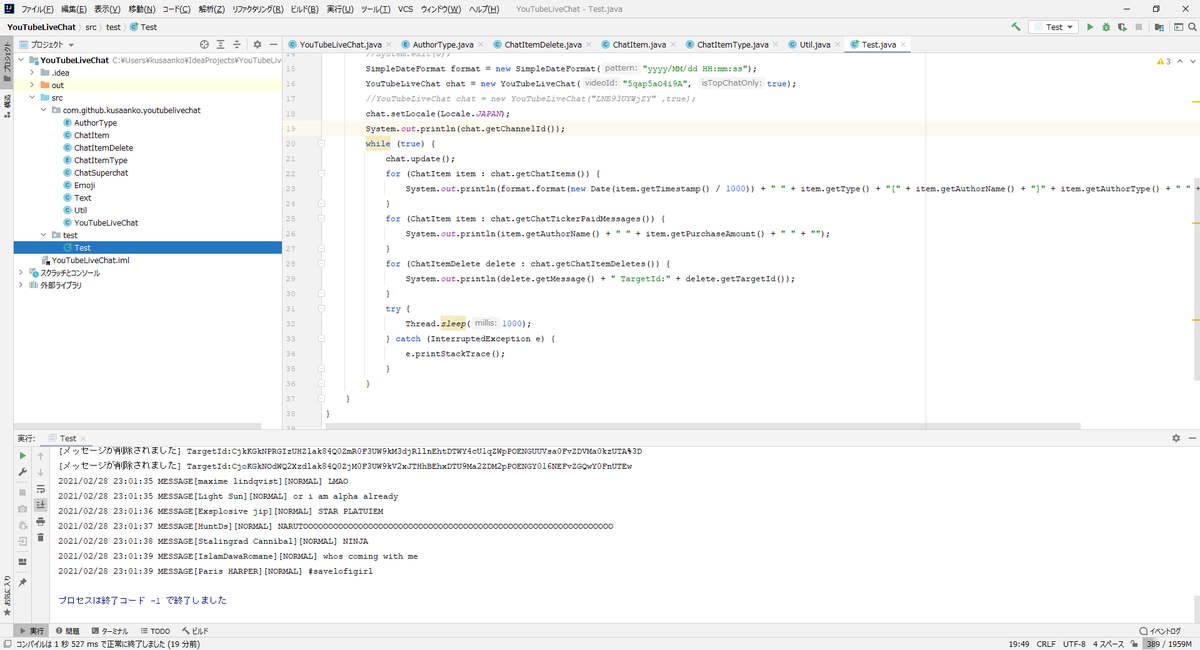The width and height of the screenshot is (1200, 650).
Task: Expand 外部ライブラリ node
Action: point(22,285)
